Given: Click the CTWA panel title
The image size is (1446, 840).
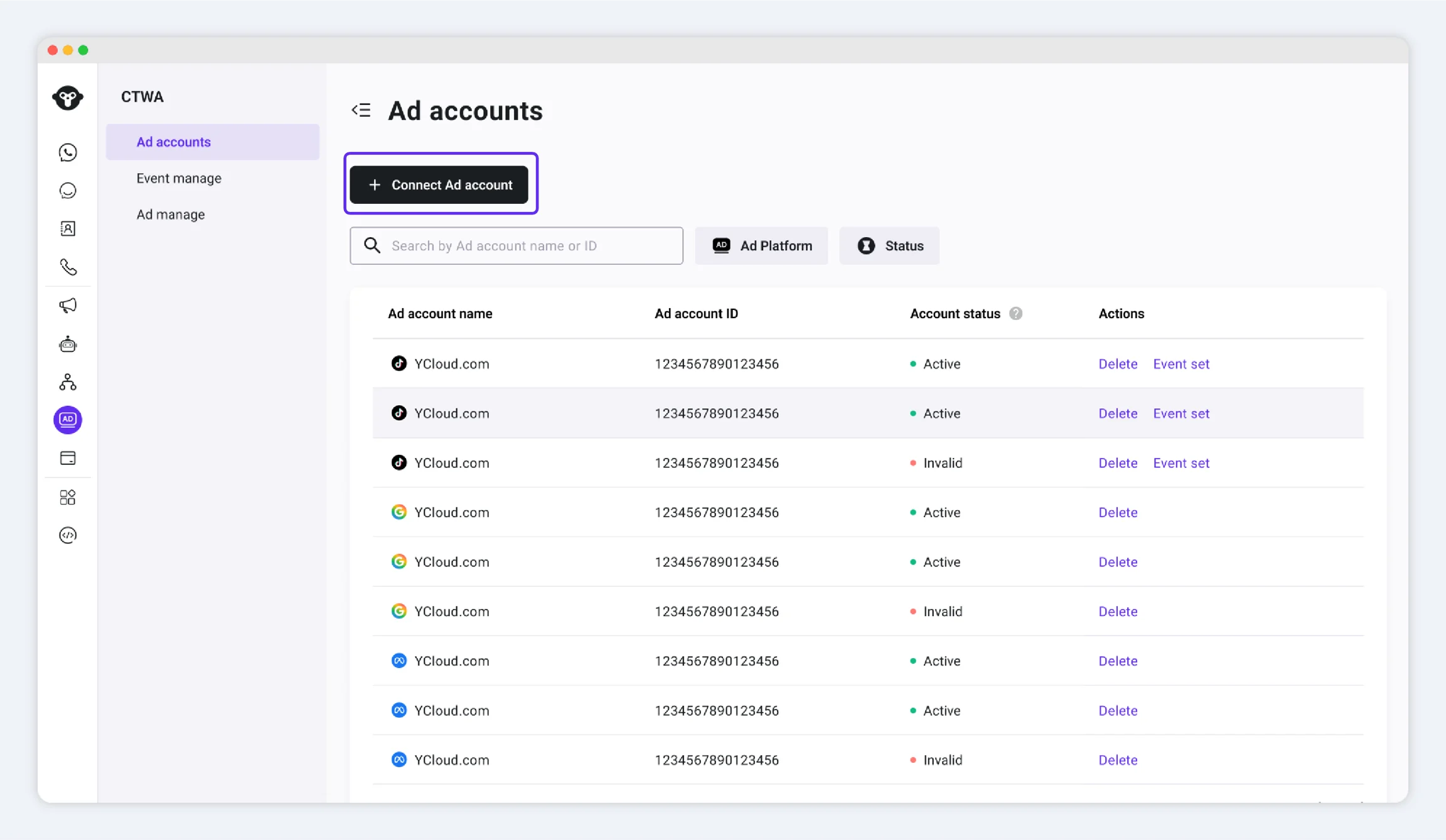Looking at the screenshot, I should [x=142, y=97].
